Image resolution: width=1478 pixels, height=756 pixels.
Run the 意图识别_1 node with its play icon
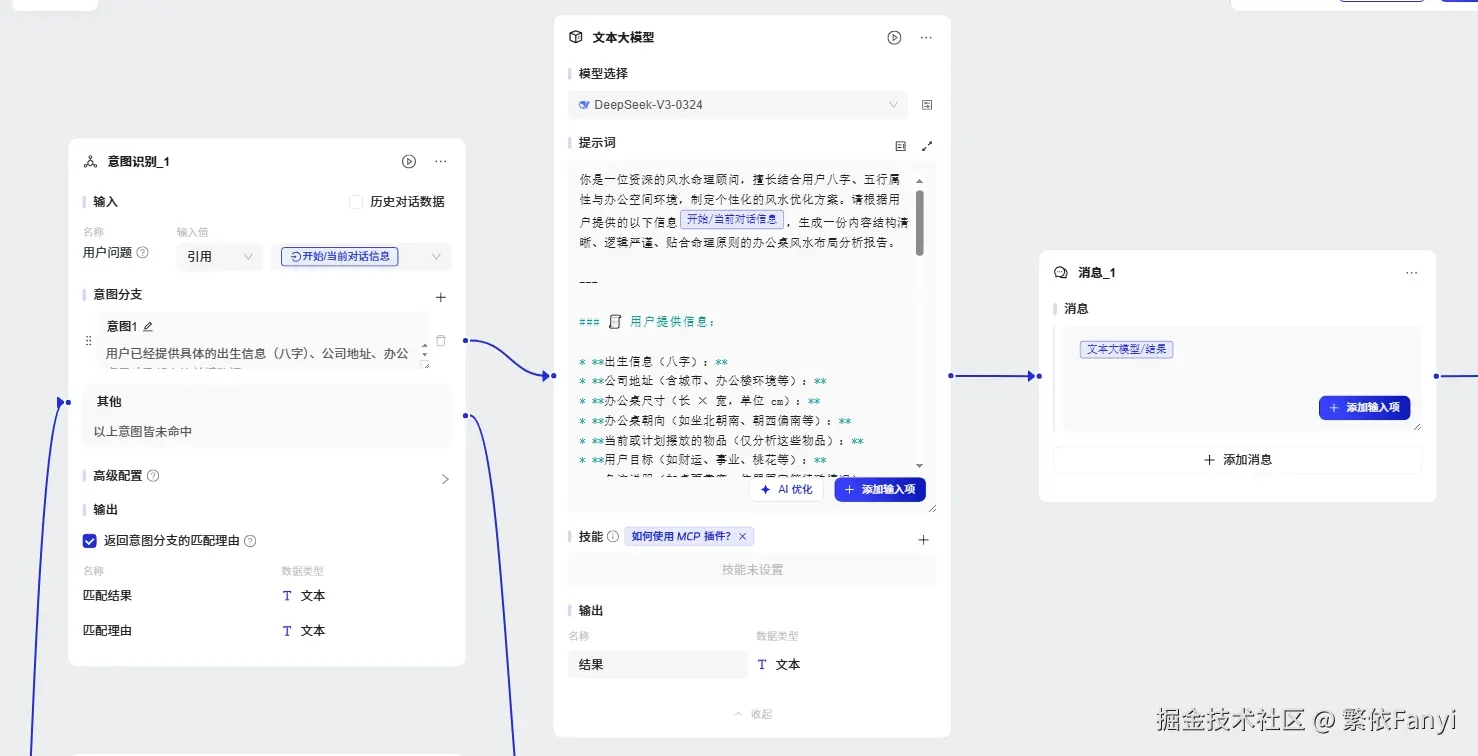(x=408, y=161)
